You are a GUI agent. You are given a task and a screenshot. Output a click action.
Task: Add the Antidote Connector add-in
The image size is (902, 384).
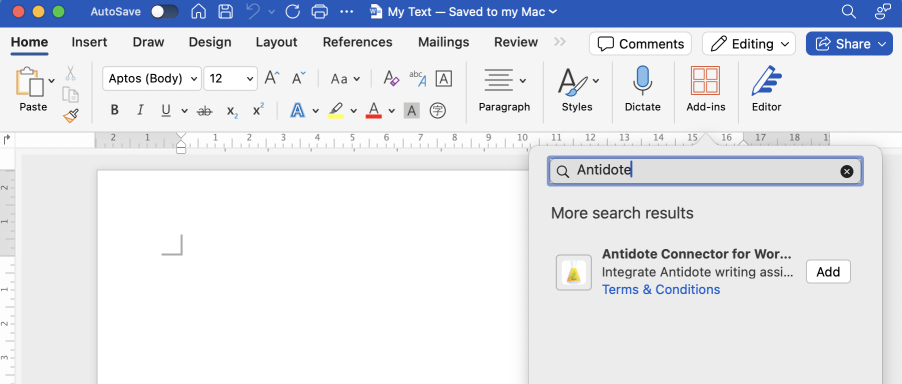pos(828,272)
